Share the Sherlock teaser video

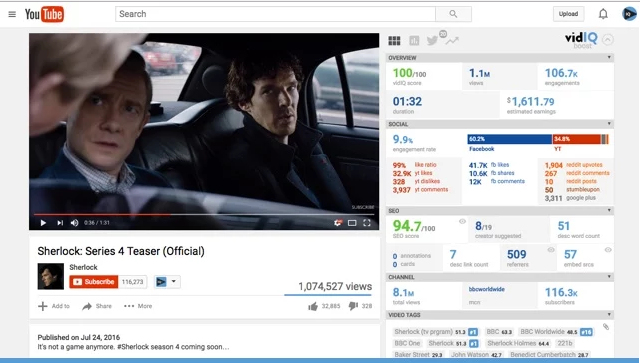click(97, 306)
